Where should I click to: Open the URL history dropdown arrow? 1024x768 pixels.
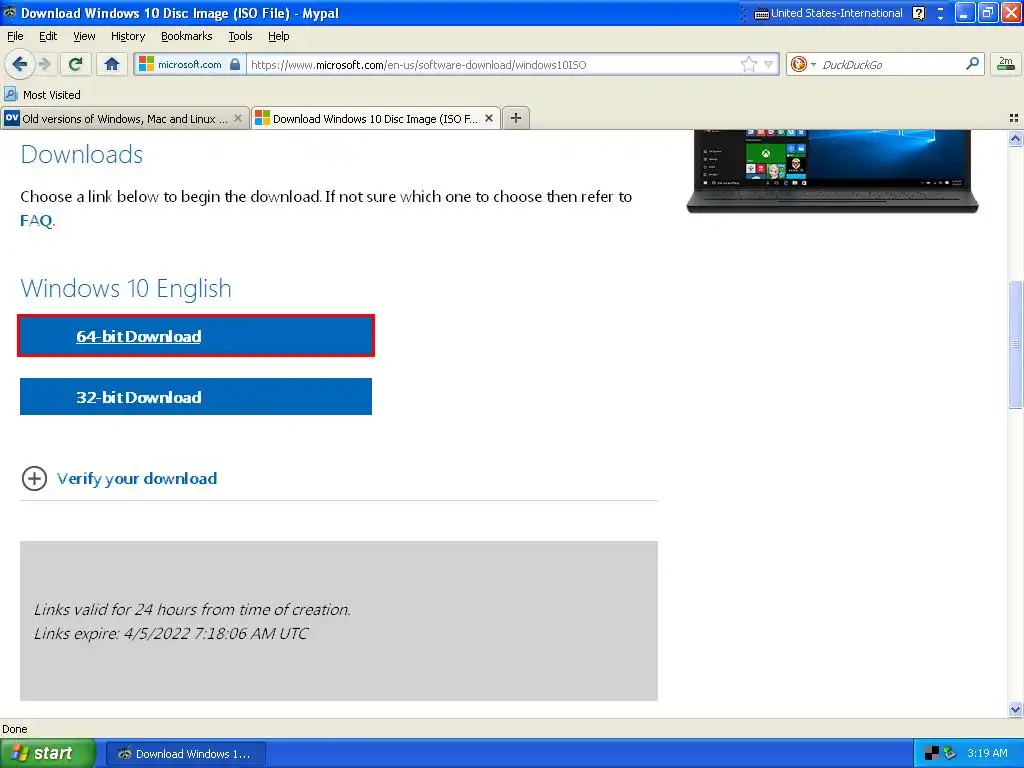coord(769,64)
